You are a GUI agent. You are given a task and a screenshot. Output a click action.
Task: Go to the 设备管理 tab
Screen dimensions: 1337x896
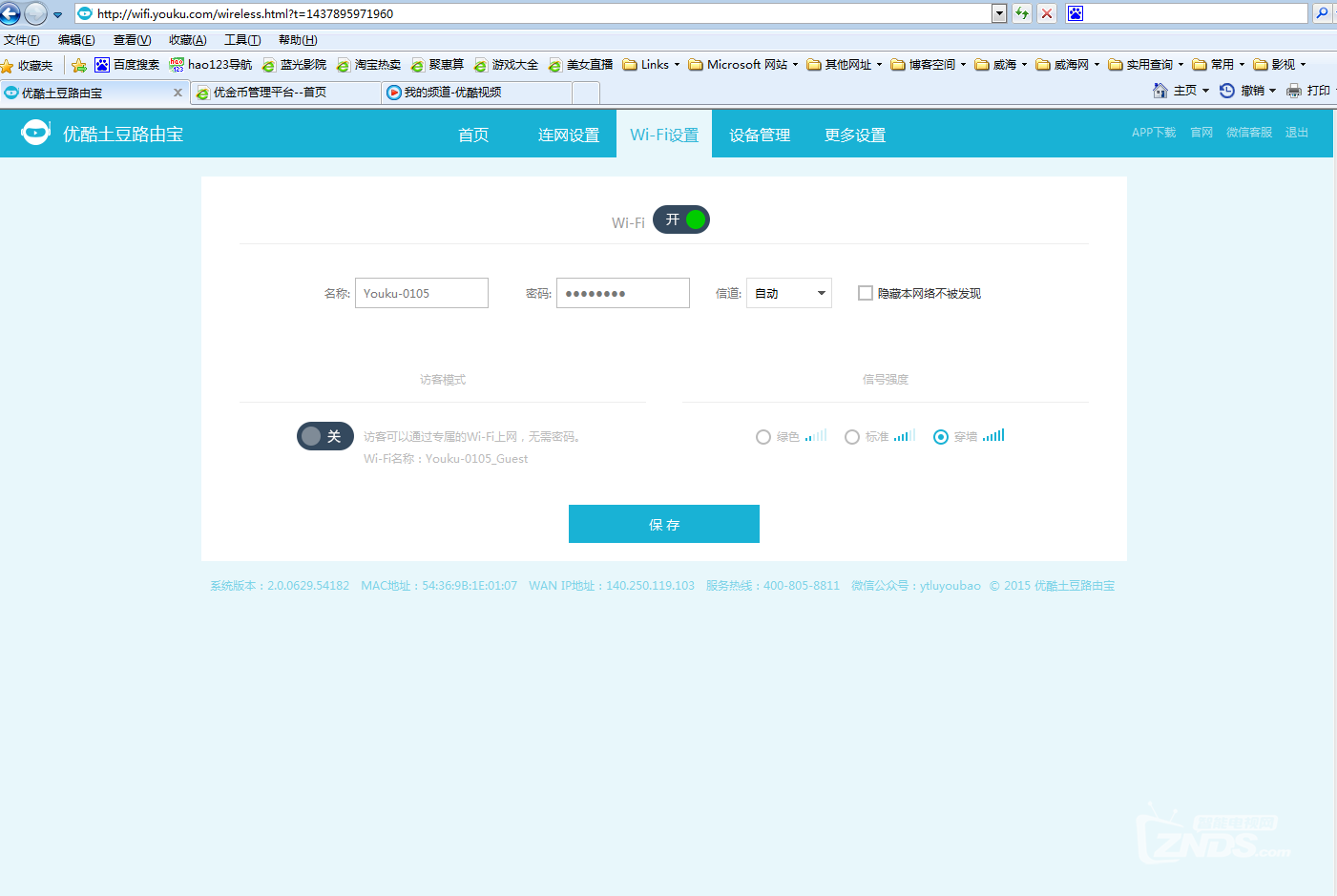(760, 135)
